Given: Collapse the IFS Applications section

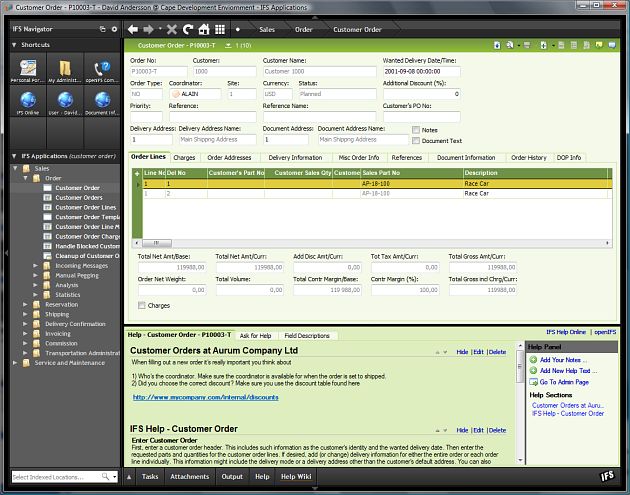Looking at the screenshot, I should coord(14,156).
